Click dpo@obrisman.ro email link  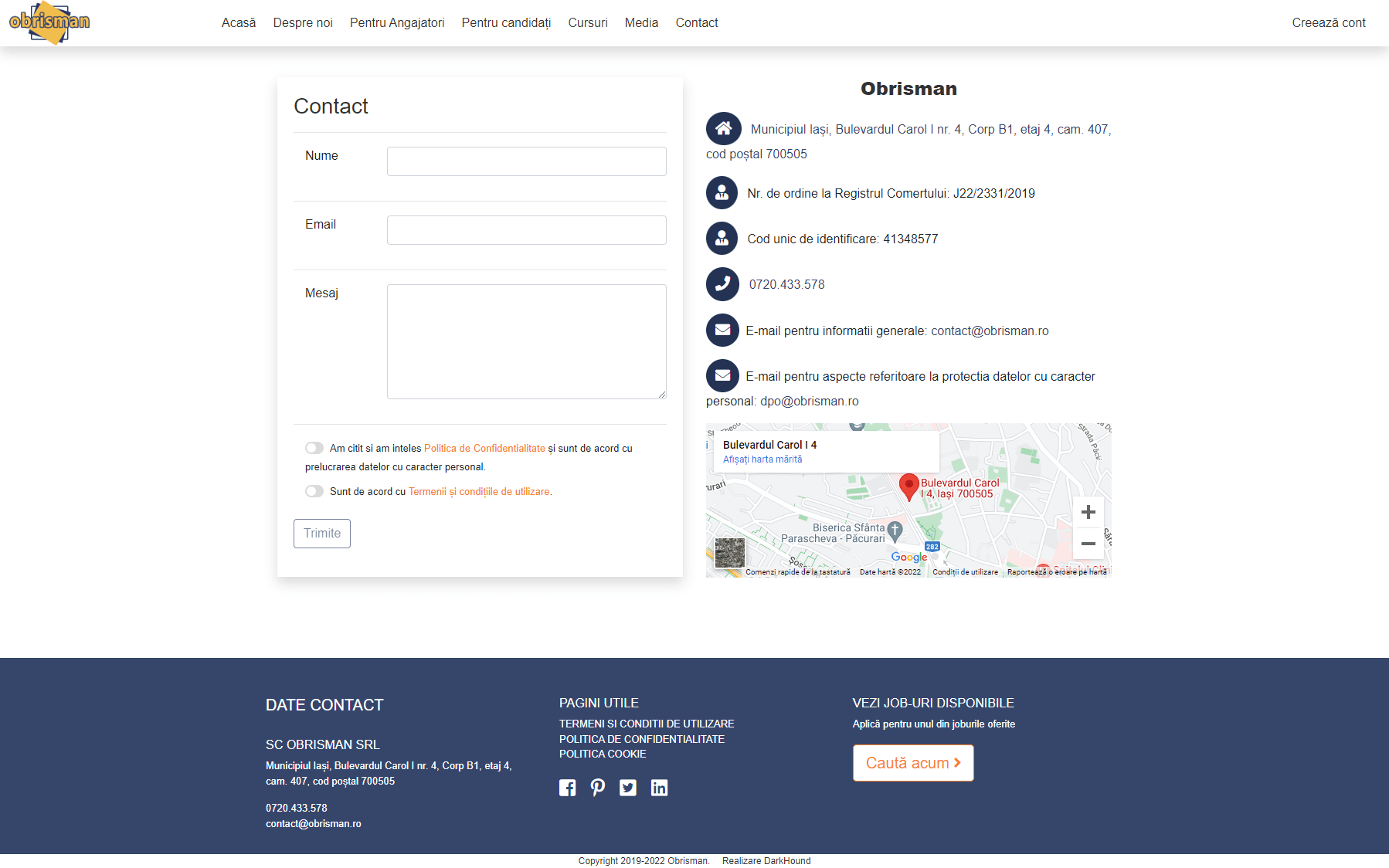point(810,401)
